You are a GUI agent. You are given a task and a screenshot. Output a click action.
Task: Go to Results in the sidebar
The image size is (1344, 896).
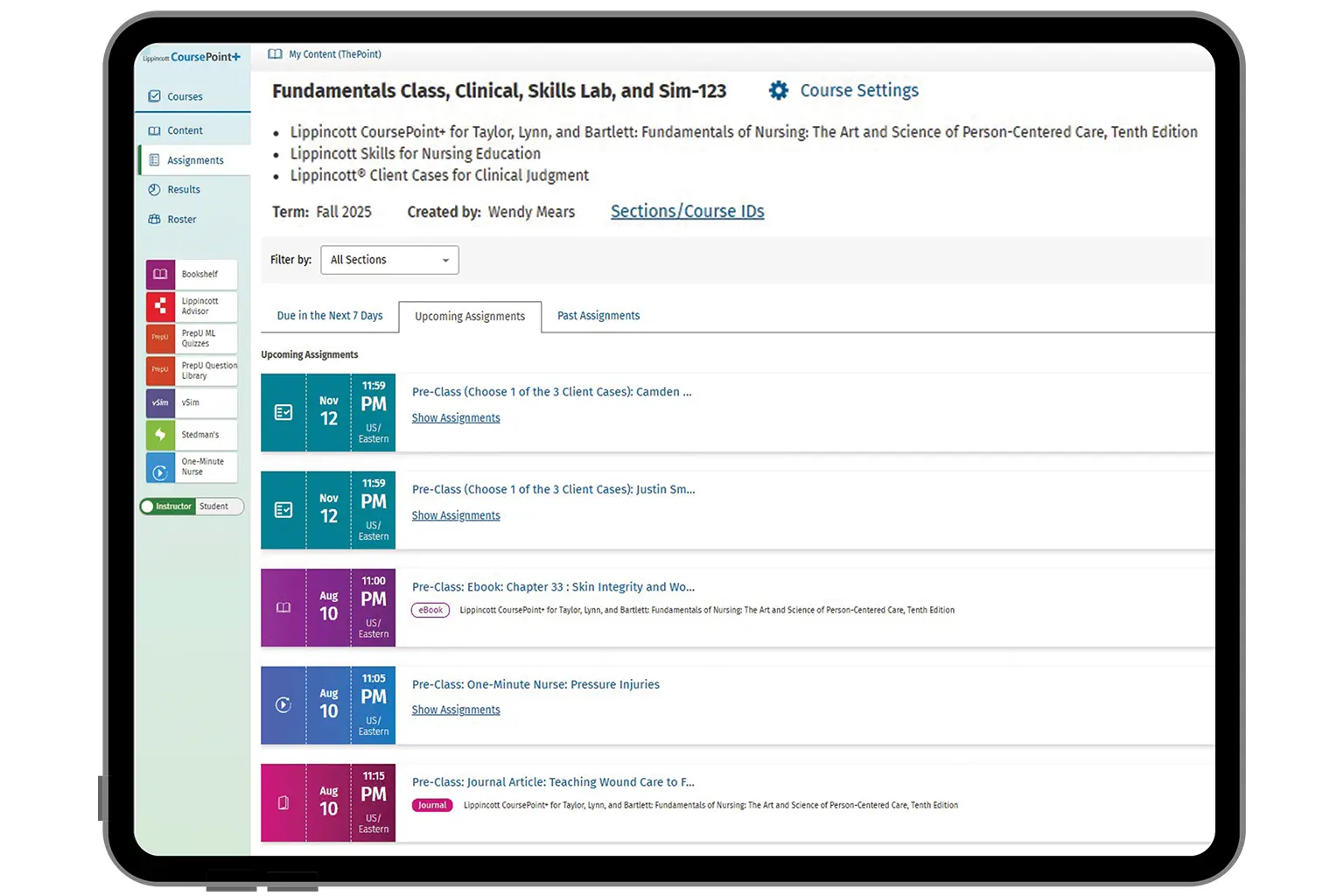(x=184, y=190)
